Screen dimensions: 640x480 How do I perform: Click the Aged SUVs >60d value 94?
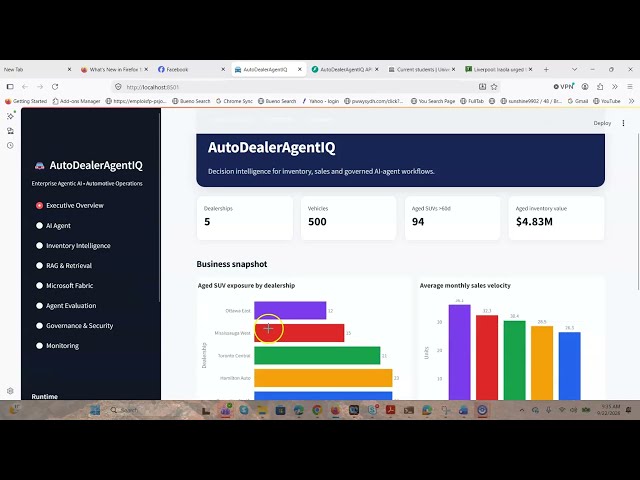click(x=418, y=222)
